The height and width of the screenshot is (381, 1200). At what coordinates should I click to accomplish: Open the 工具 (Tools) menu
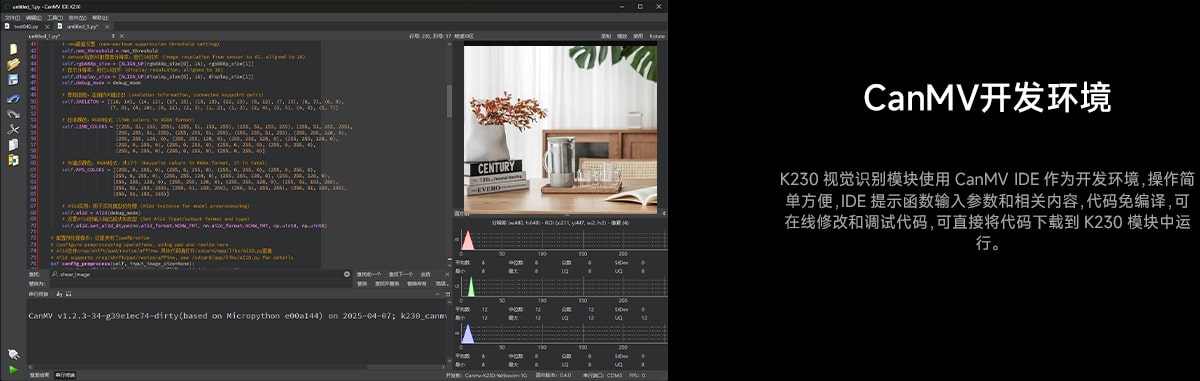pyautogui.click(x=55, y=17)
